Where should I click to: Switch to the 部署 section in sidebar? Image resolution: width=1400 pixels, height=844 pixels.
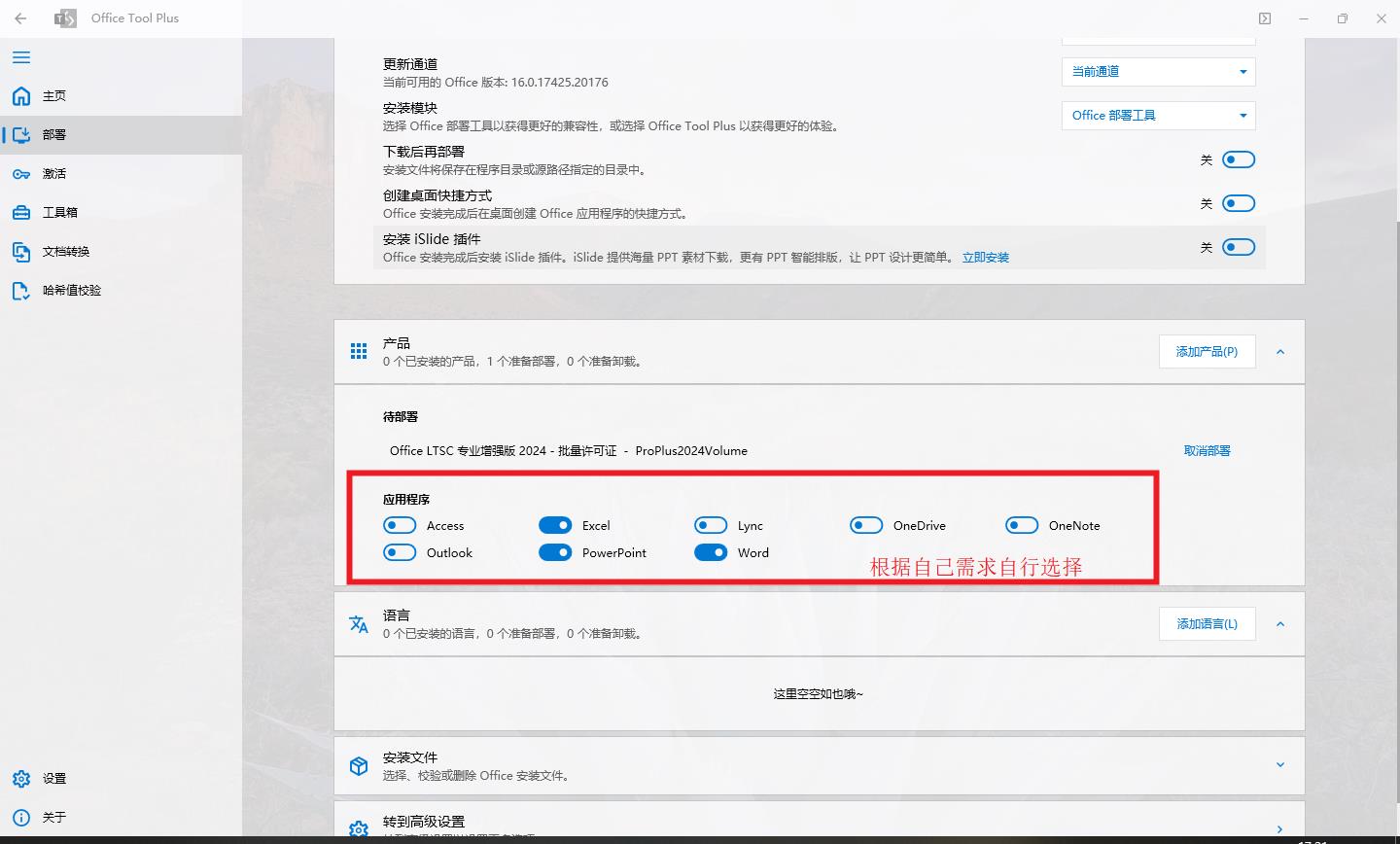click(x=54, y=134)
